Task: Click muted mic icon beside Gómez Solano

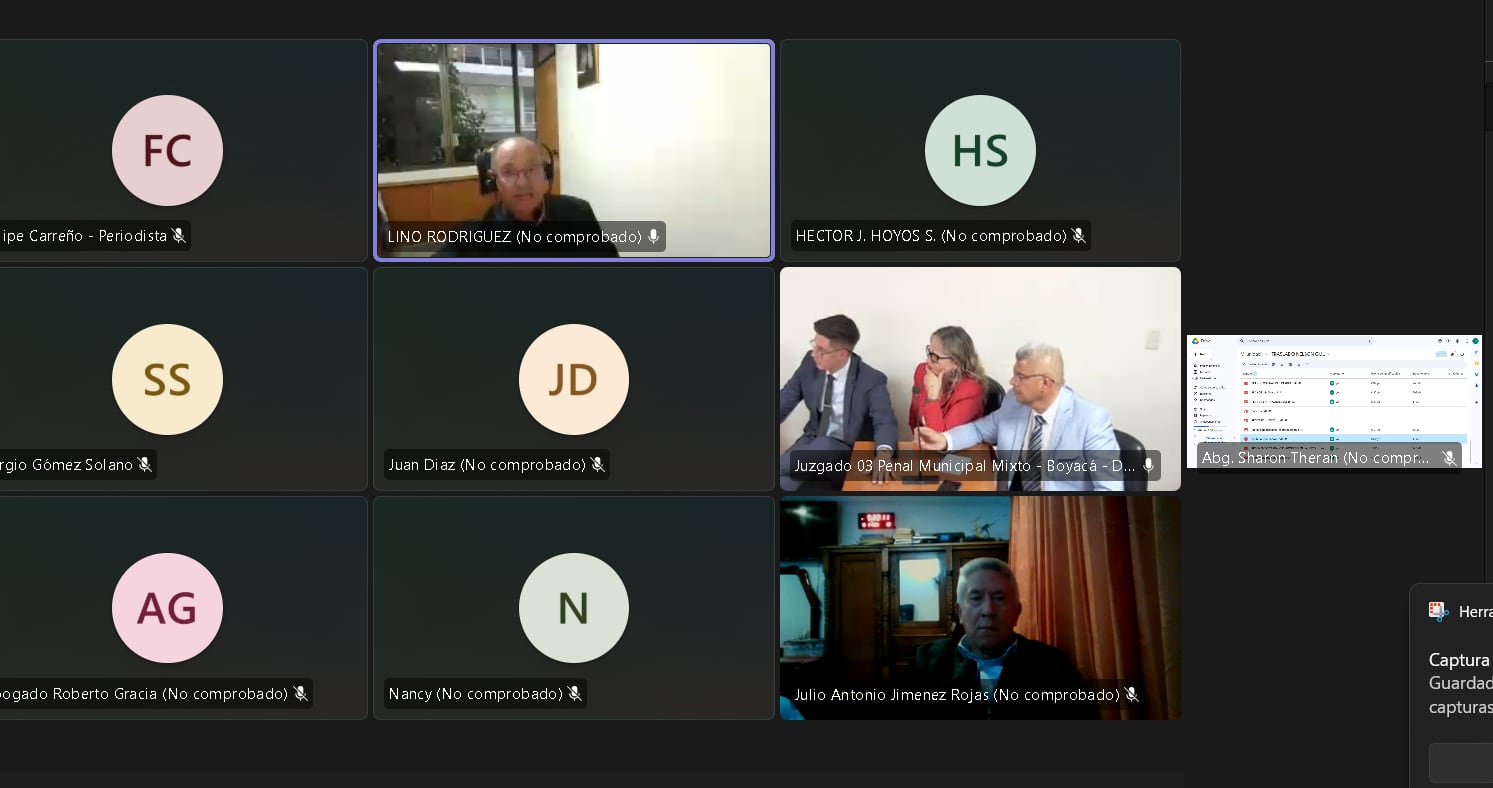Action: click(x=144, y=465)
